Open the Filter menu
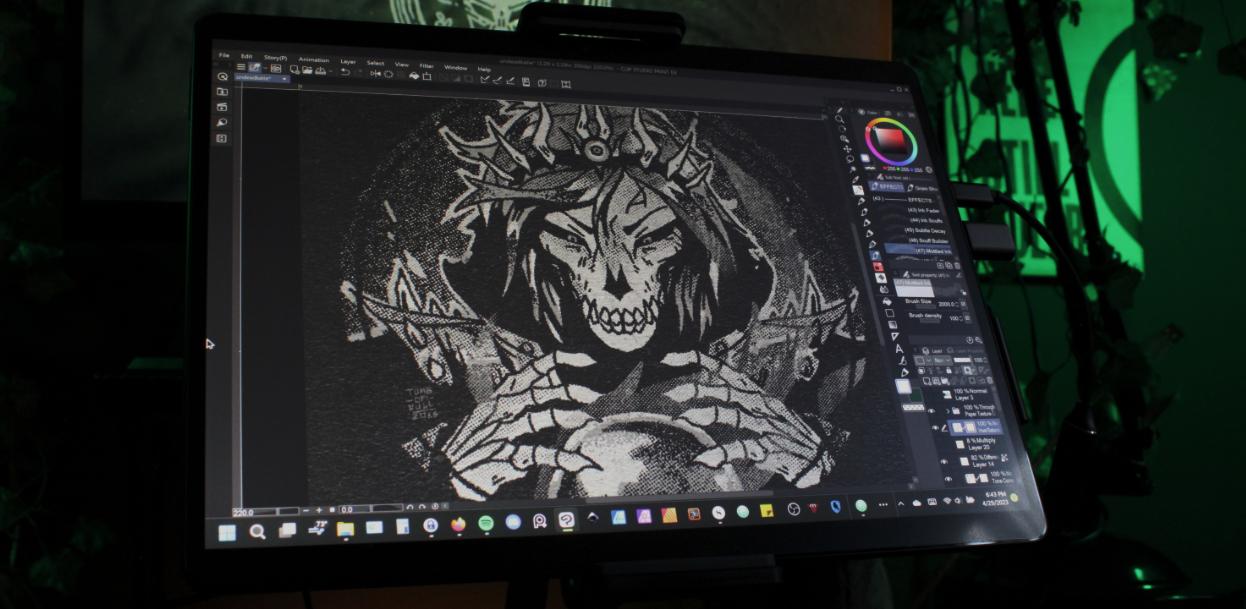 [426, 66]
